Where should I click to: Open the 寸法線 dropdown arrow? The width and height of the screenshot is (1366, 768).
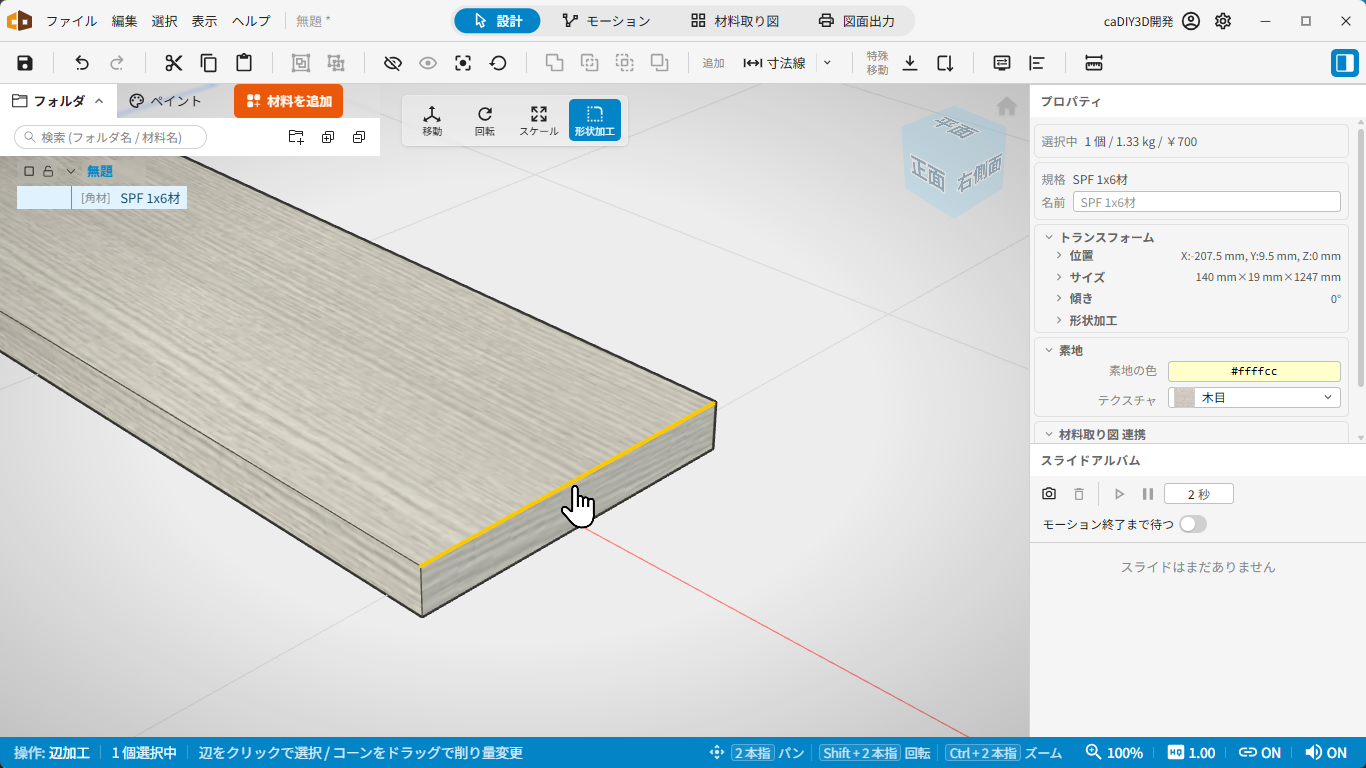click(826, 63)
